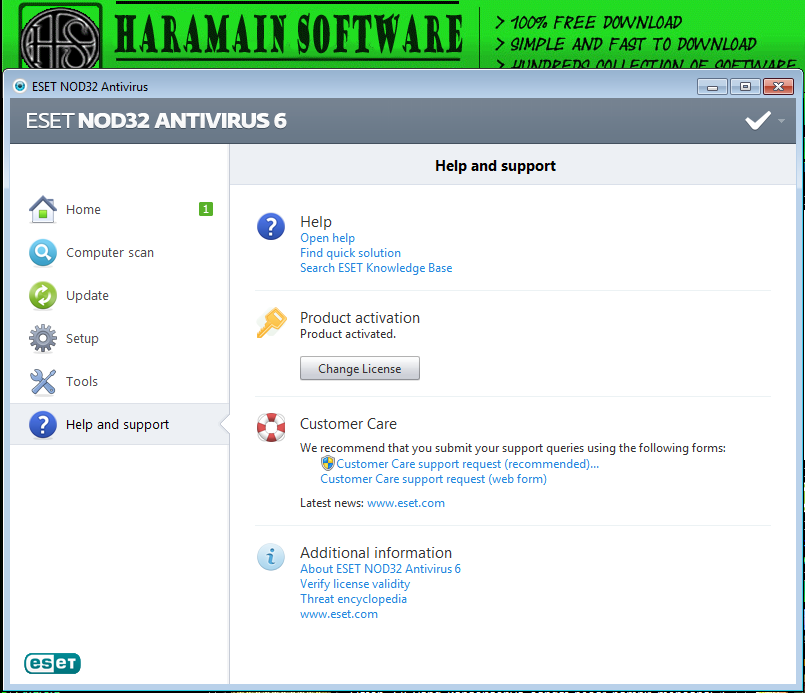
Task: Open the Threat encyclopedia link
Action: [354, 599]
